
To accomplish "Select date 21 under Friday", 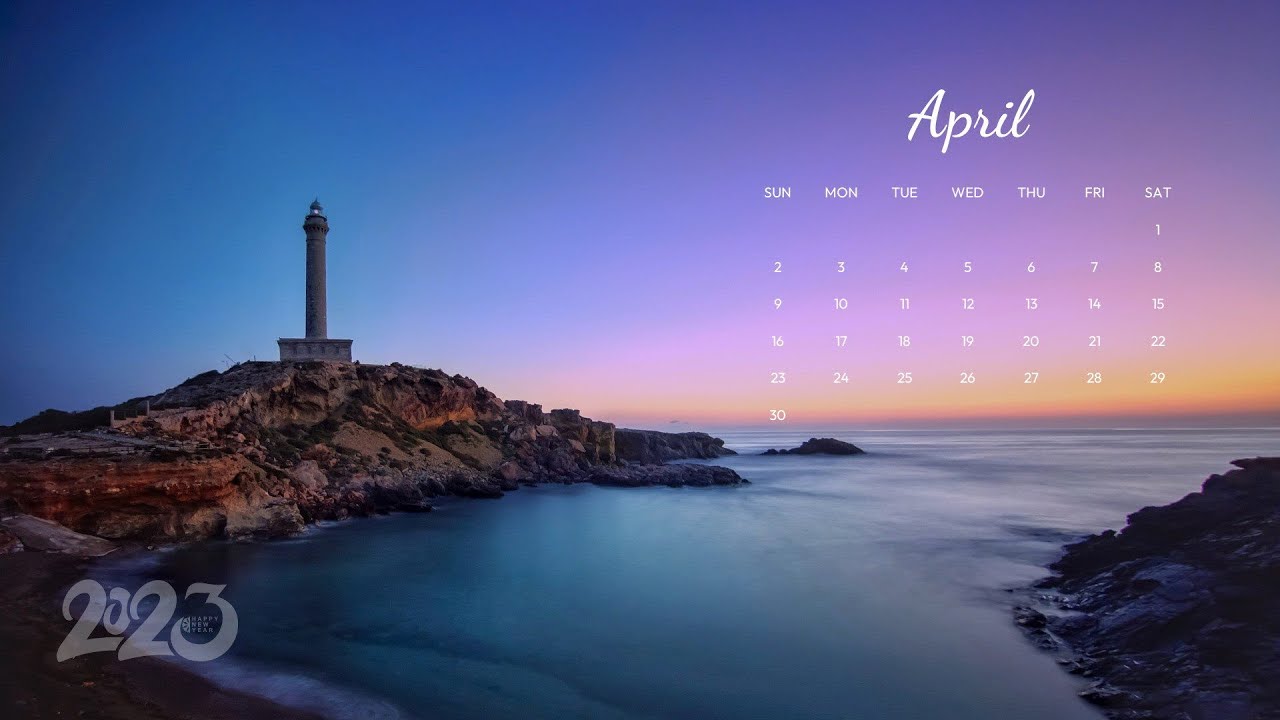I will [x=1094, y=341].
